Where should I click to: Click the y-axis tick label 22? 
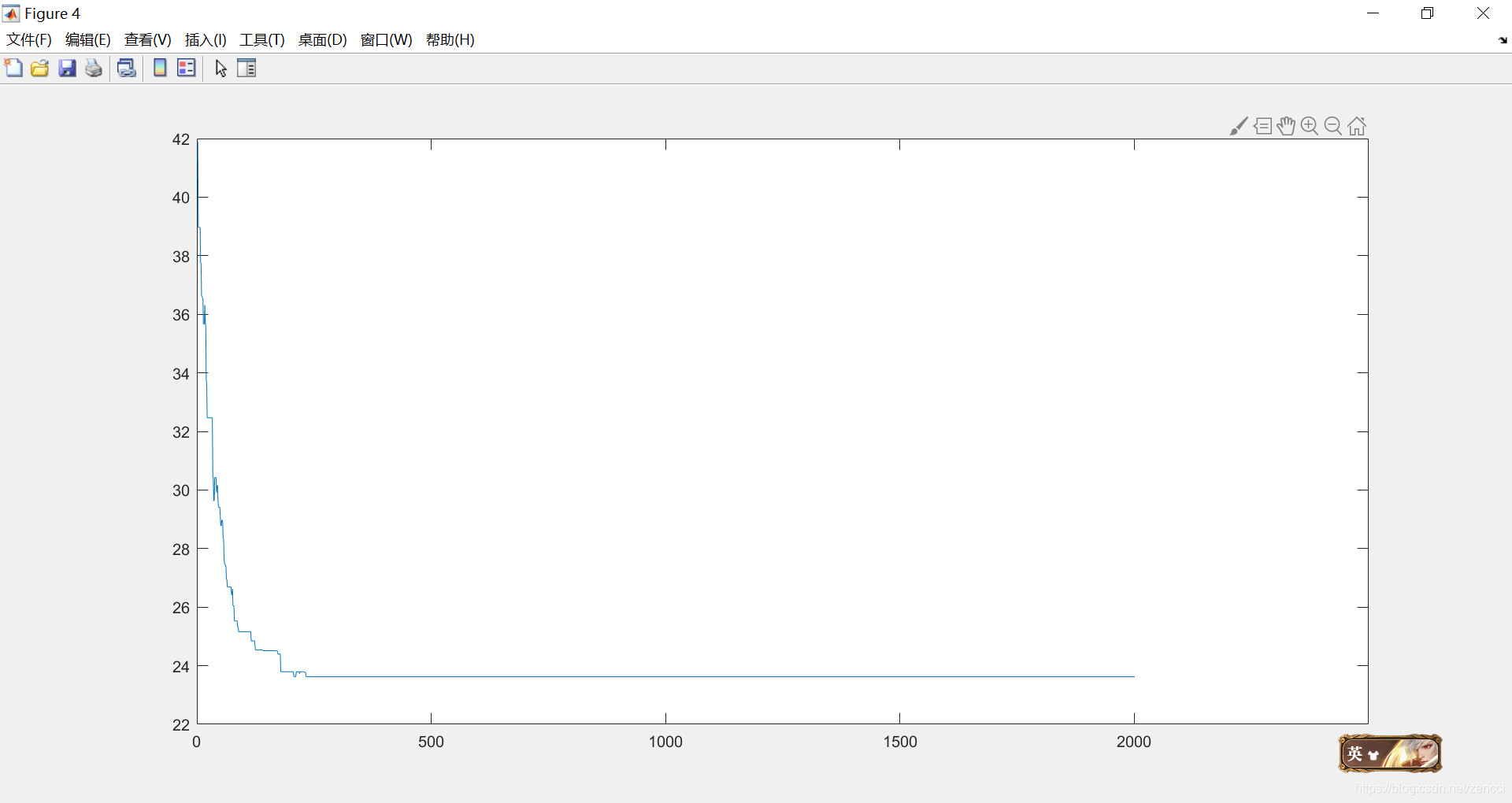click(x=181, y=725)
